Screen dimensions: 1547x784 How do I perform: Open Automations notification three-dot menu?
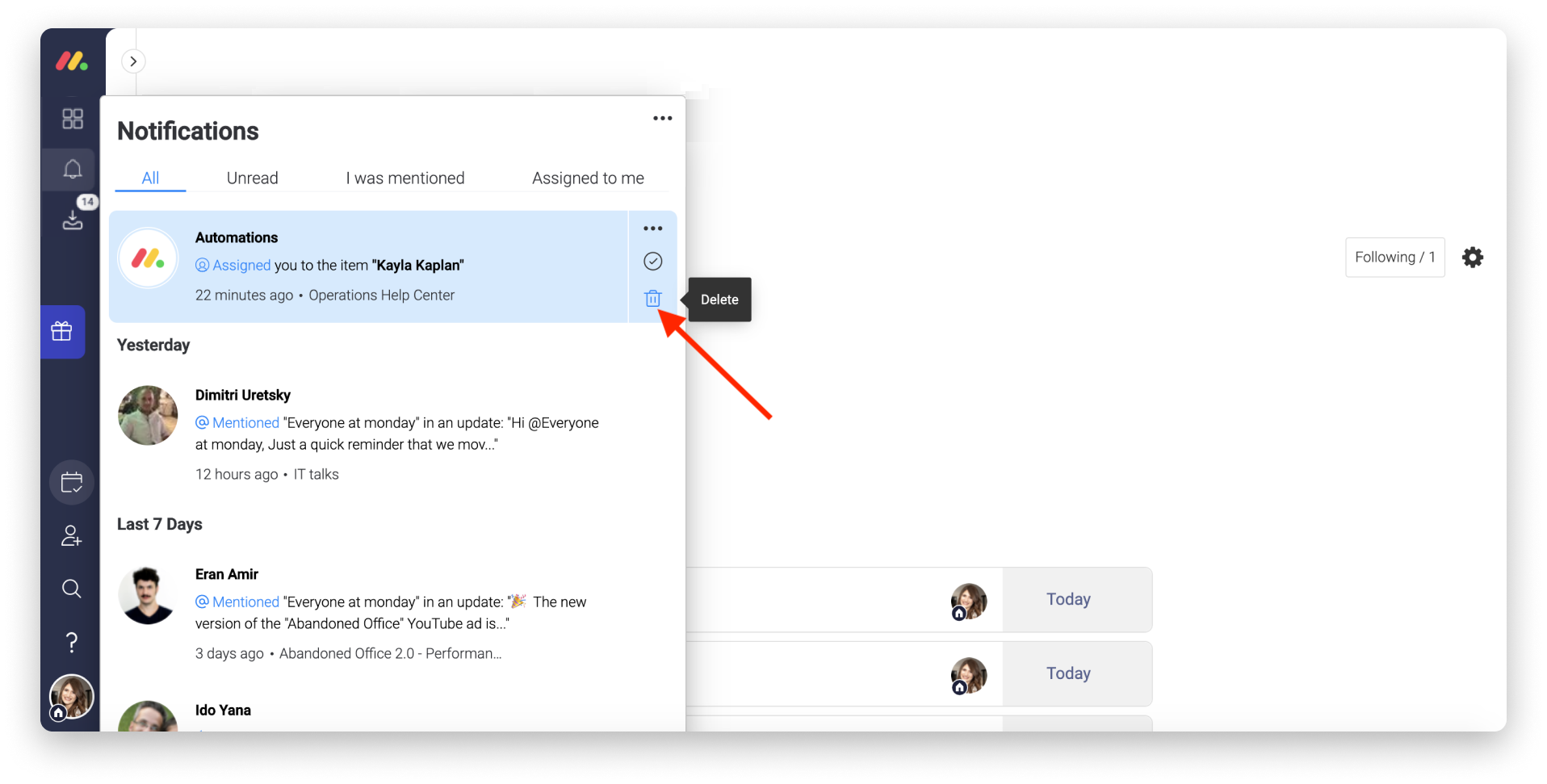pyautogui.click(x=653, y=228)
